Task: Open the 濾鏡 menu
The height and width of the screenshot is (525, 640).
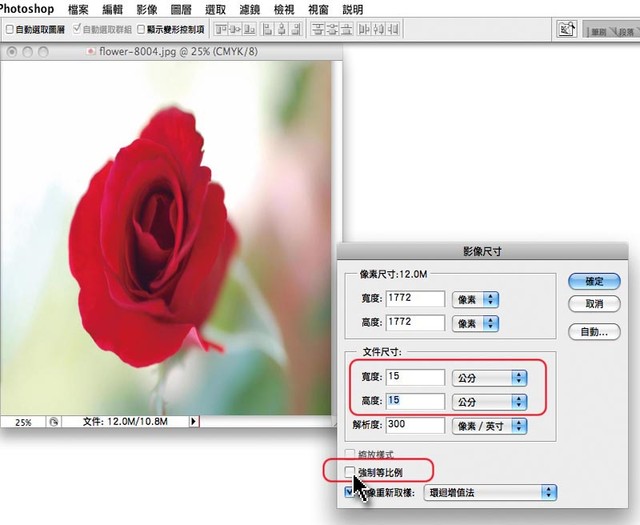Action: pos(249,9)
